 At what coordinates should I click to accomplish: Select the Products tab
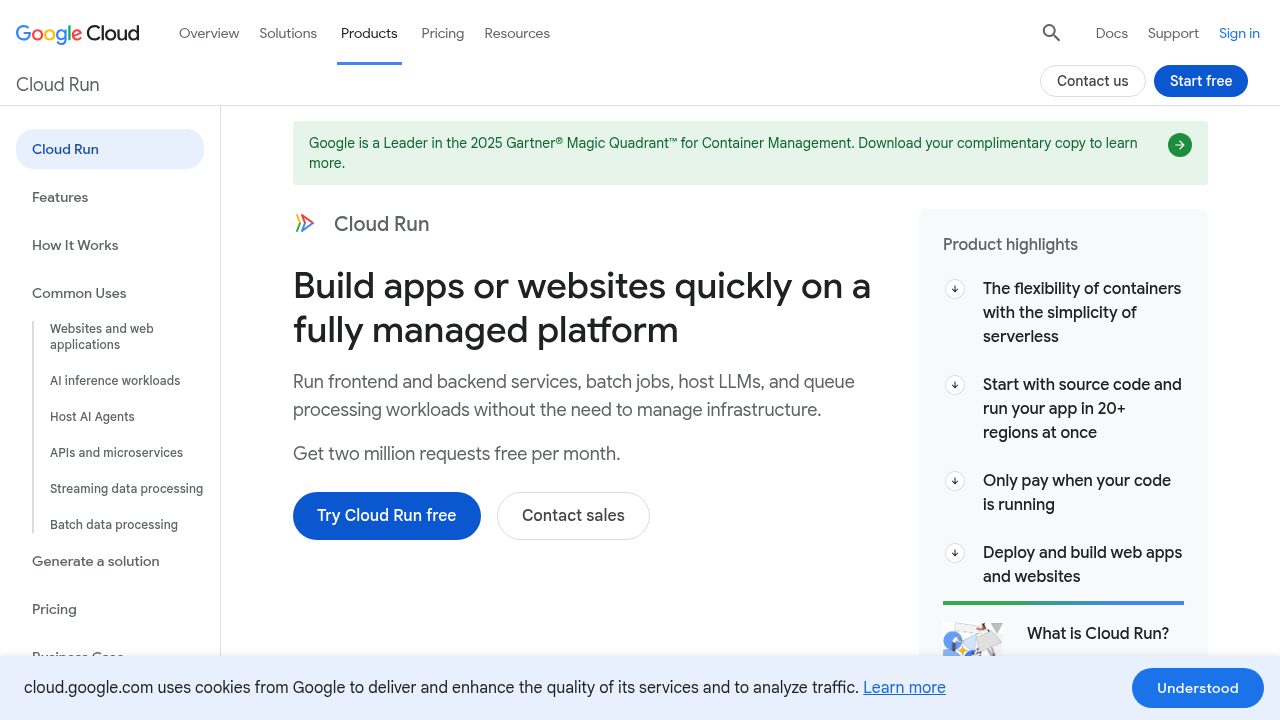(x=369, y=33)
